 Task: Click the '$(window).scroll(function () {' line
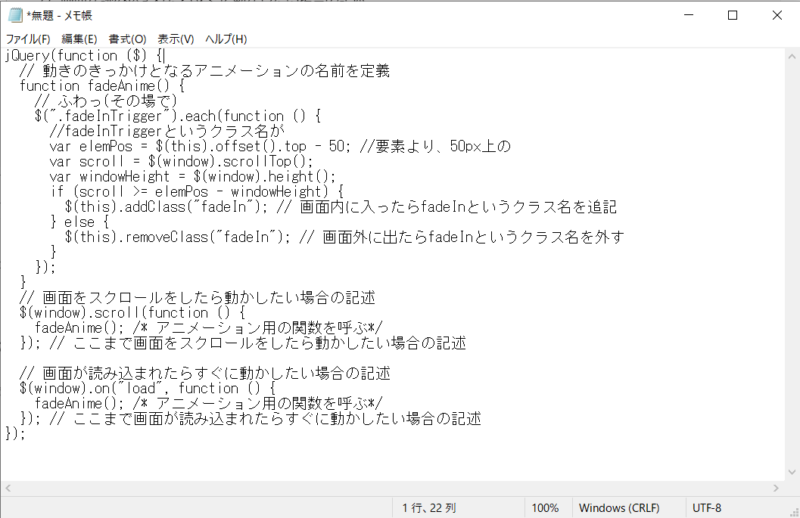click(132, 313)
